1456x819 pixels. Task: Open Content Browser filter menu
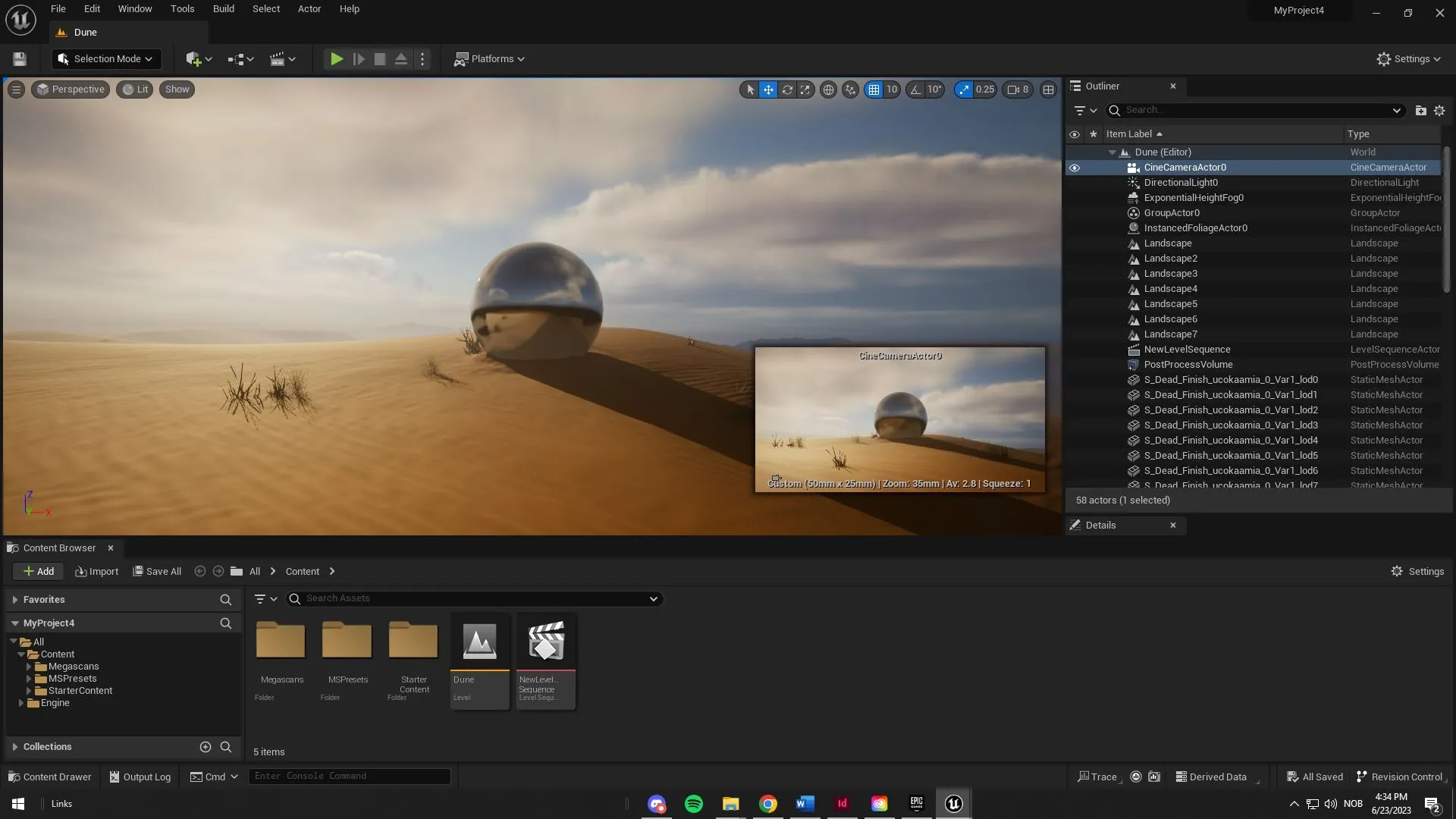(x=265, y=599)
